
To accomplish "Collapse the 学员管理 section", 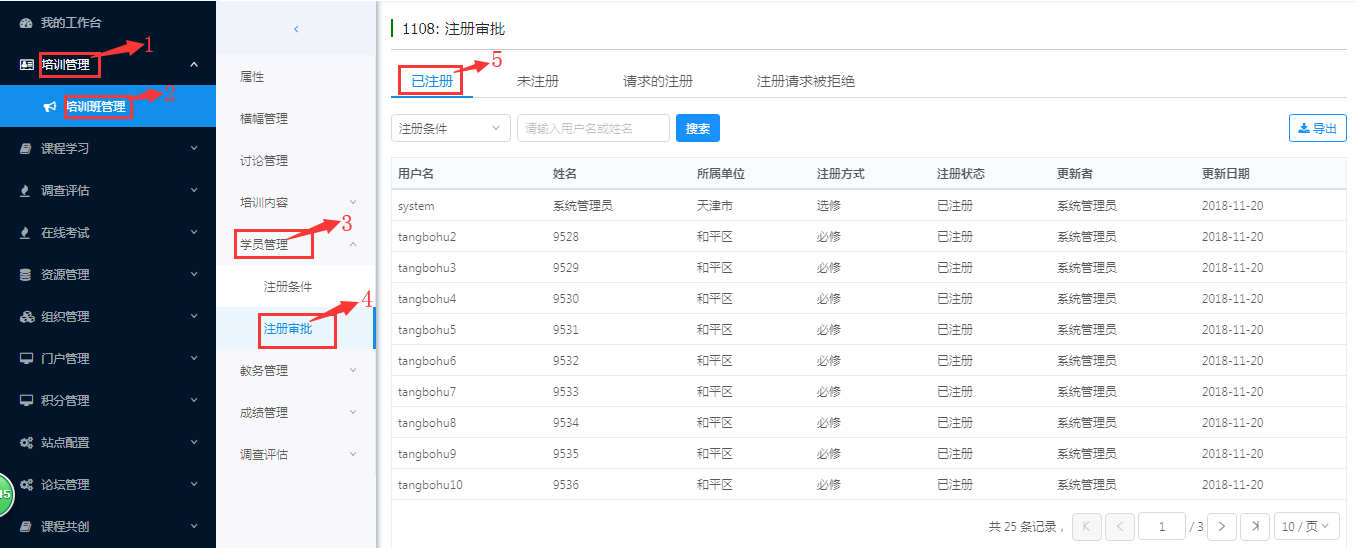I will click(352, 245).
